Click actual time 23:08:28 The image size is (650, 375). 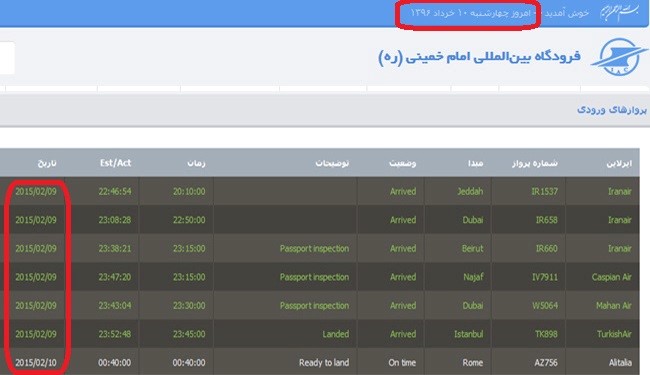115,220
